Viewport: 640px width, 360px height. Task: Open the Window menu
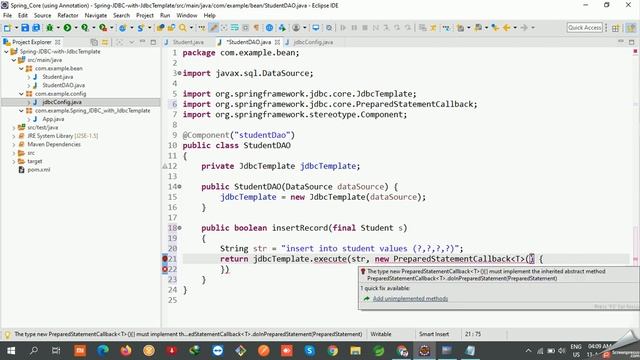tap(187, 16)
